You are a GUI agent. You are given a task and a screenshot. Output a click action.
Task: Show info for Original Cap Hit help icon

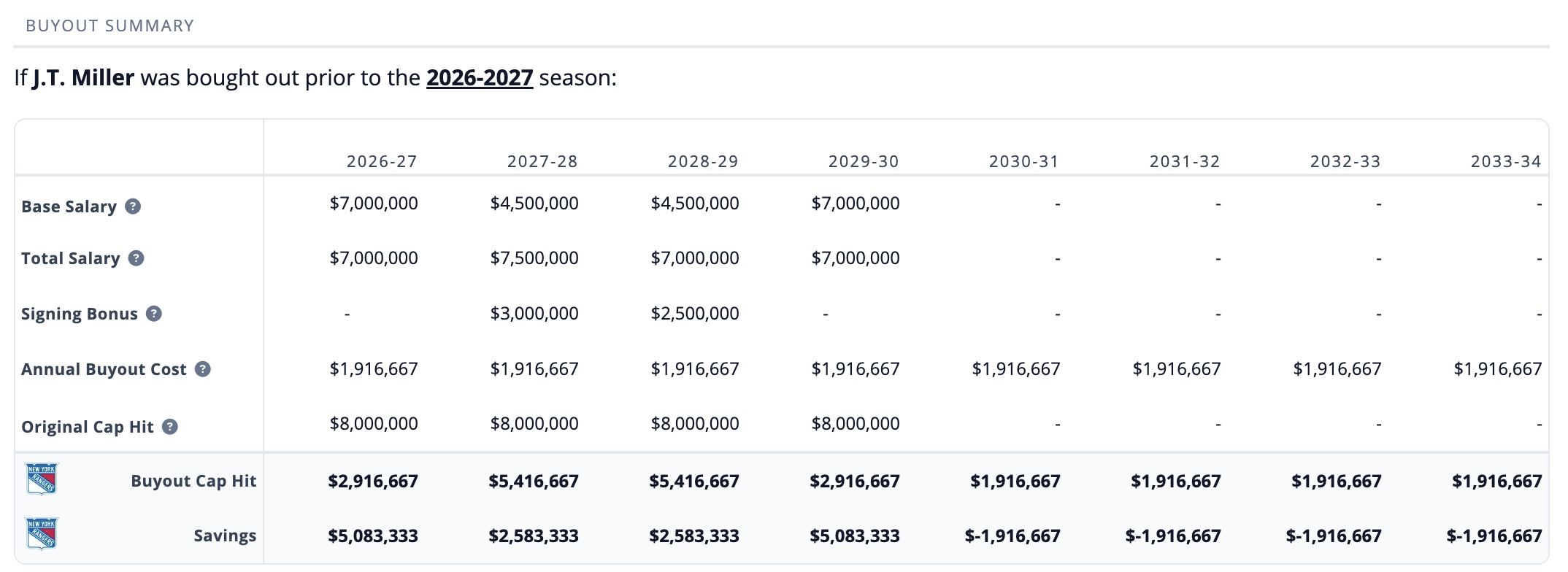coord(170,427)
